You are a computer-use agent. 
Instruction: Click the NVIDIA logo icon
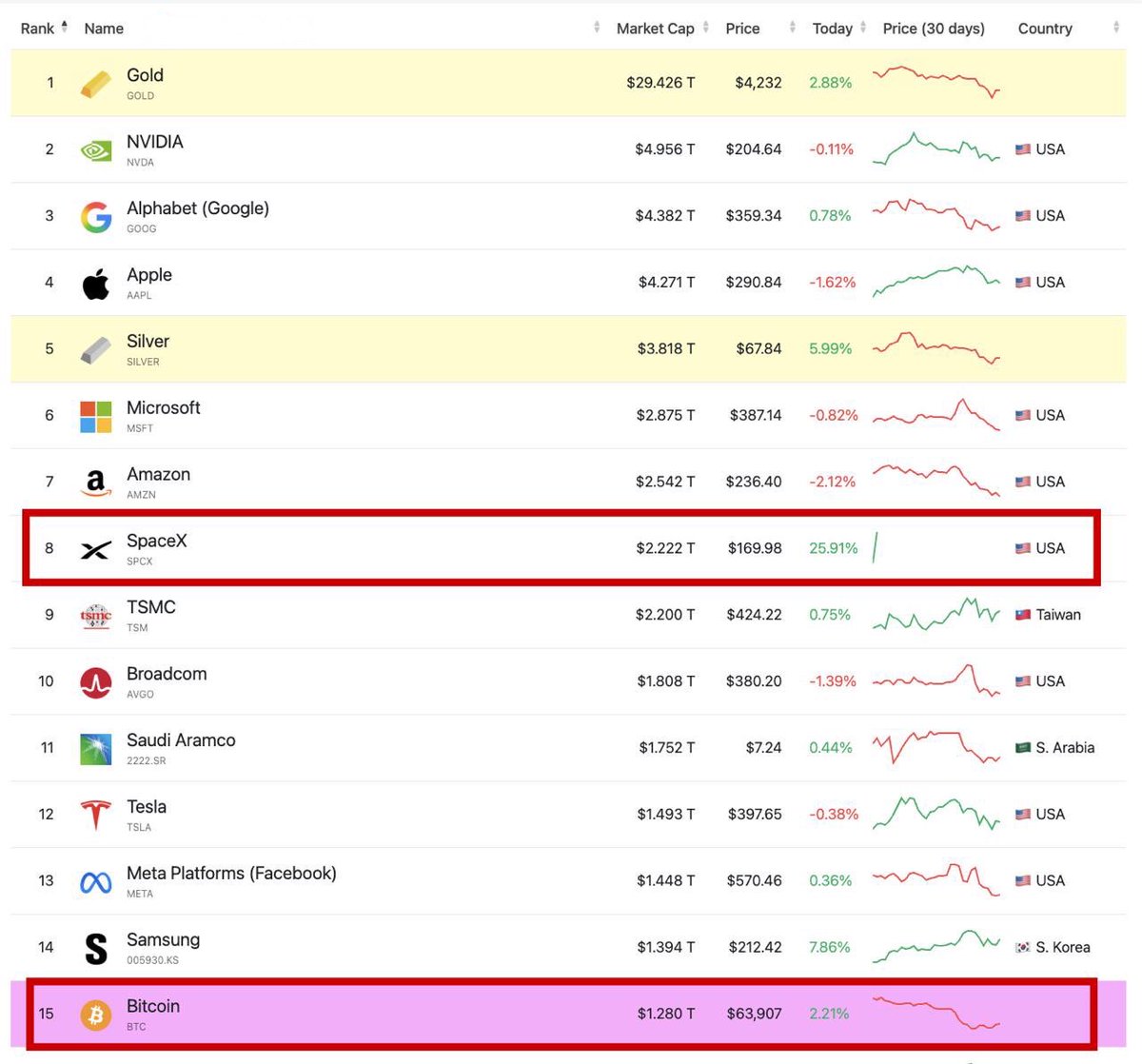(95, 150)
